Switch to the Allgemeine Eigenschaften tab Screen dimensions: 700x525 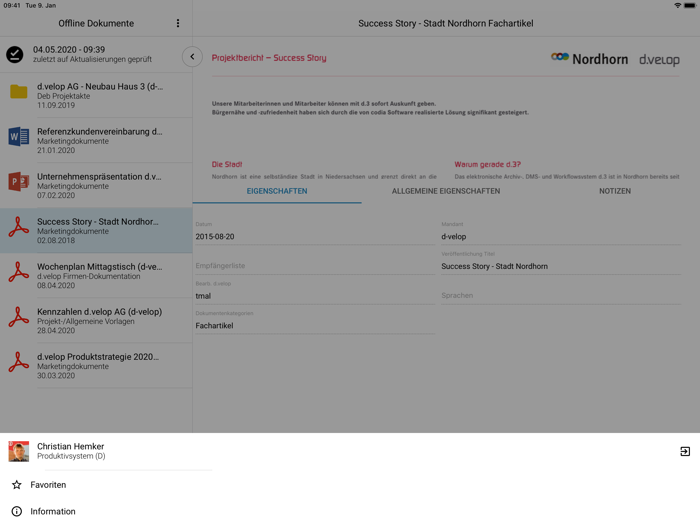446,191
